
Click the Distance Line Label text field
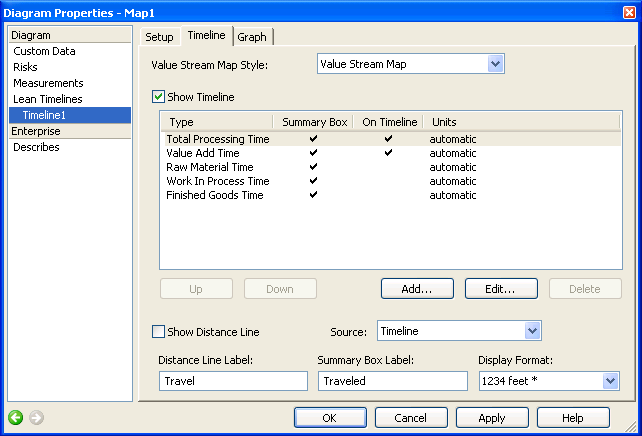(233, 381)
